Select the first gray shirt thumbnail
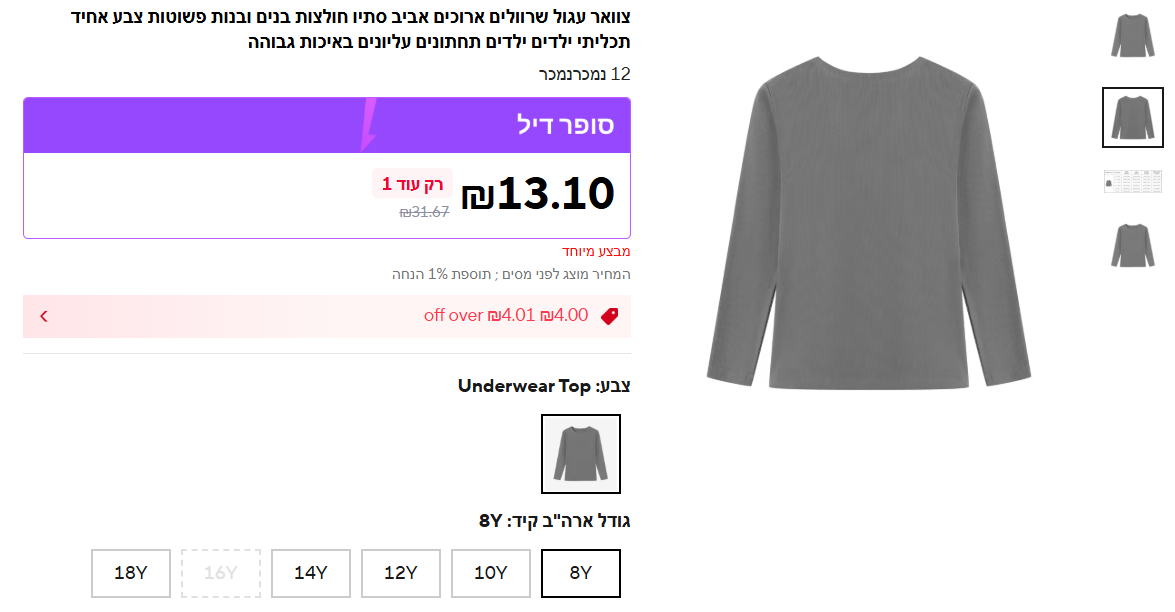The height and width of the screenshot is (612, 1175). (x=1132, y=36)
